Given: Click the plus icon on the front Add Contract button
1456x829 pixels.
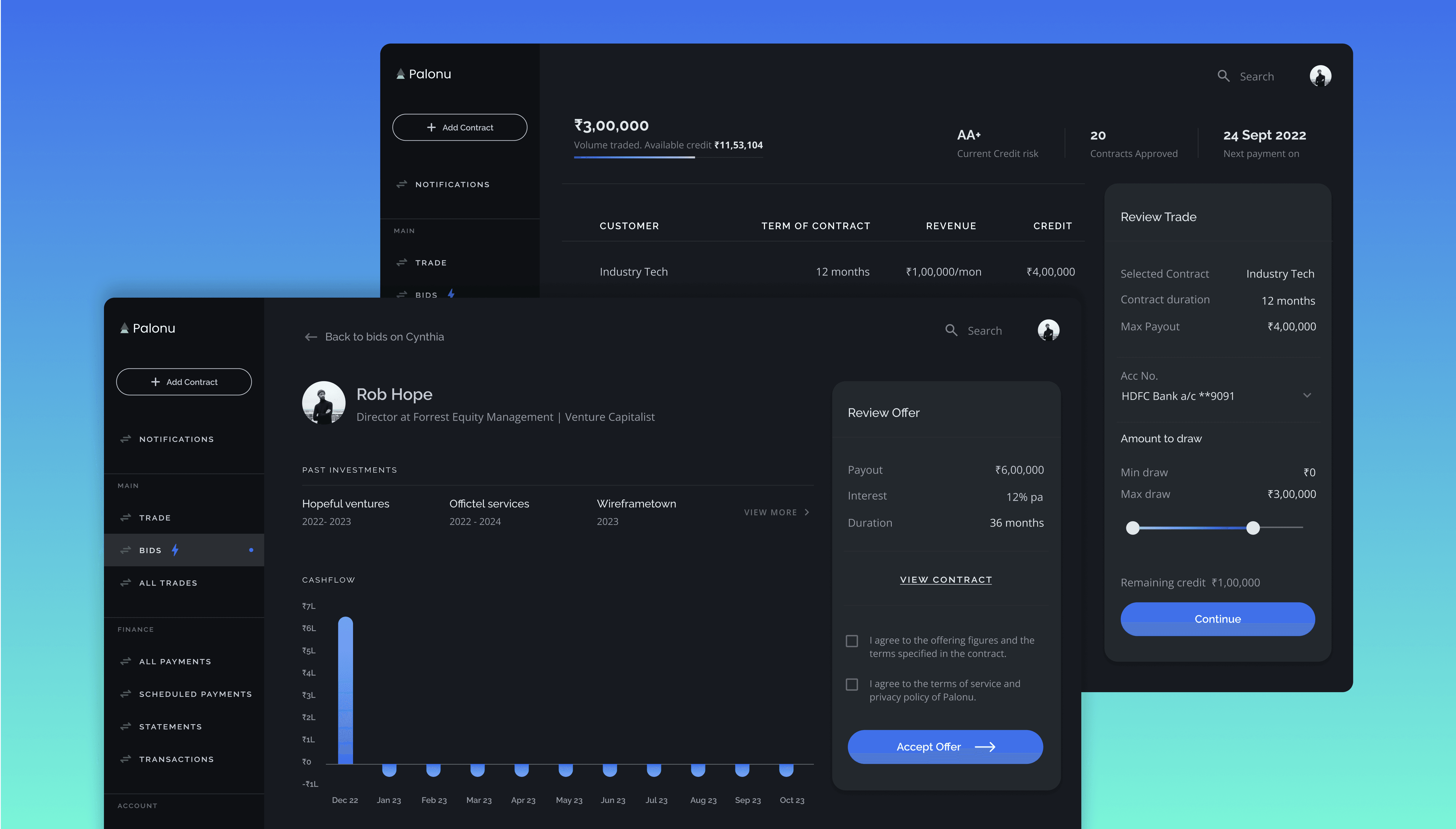Looking at the screenshot, I should click(x=155, y=381).
